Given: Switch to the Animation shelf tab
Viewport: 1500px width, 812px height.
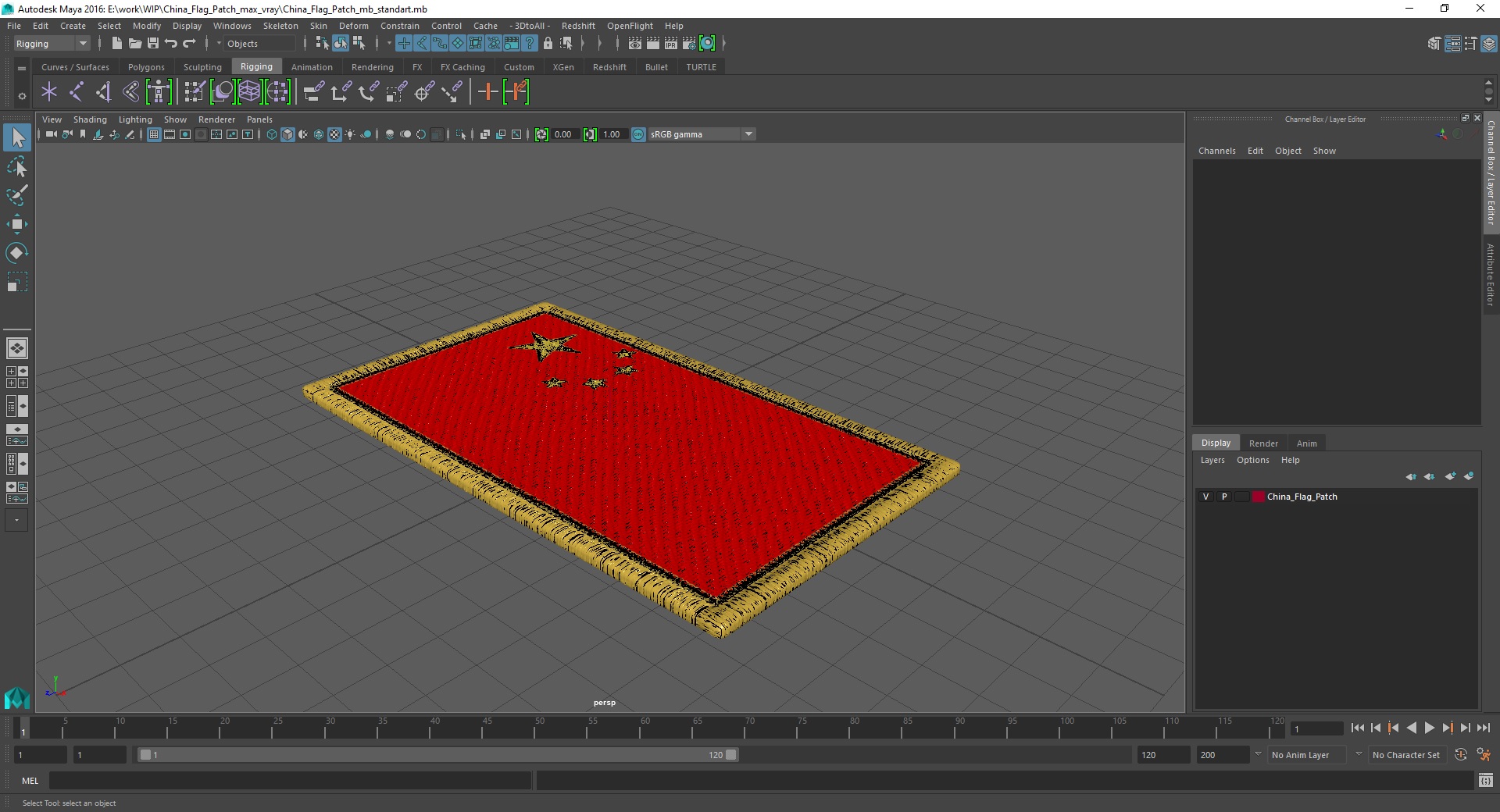Looking at the screenshot, I should (312, 67).
